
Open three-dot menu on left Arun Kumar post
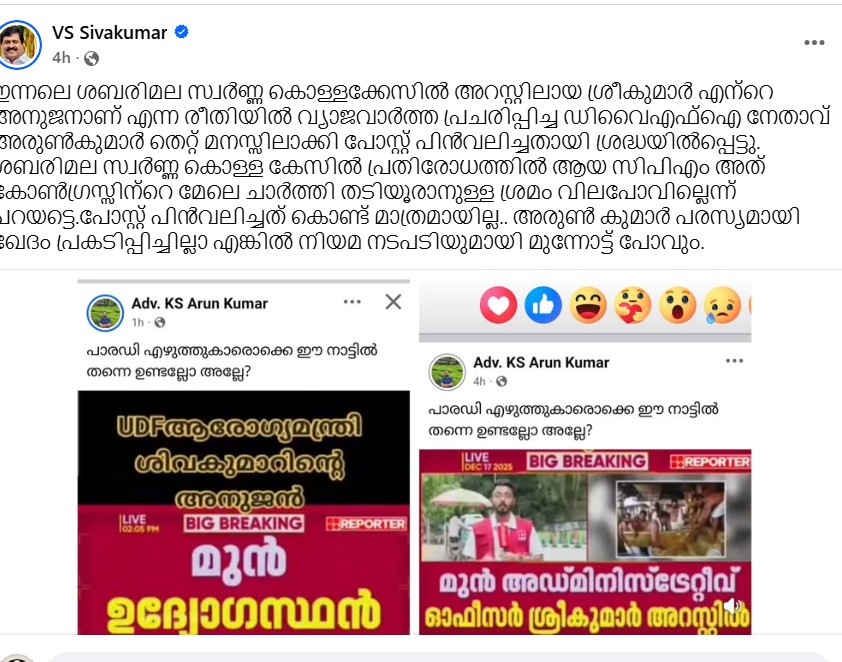point(352,302)
